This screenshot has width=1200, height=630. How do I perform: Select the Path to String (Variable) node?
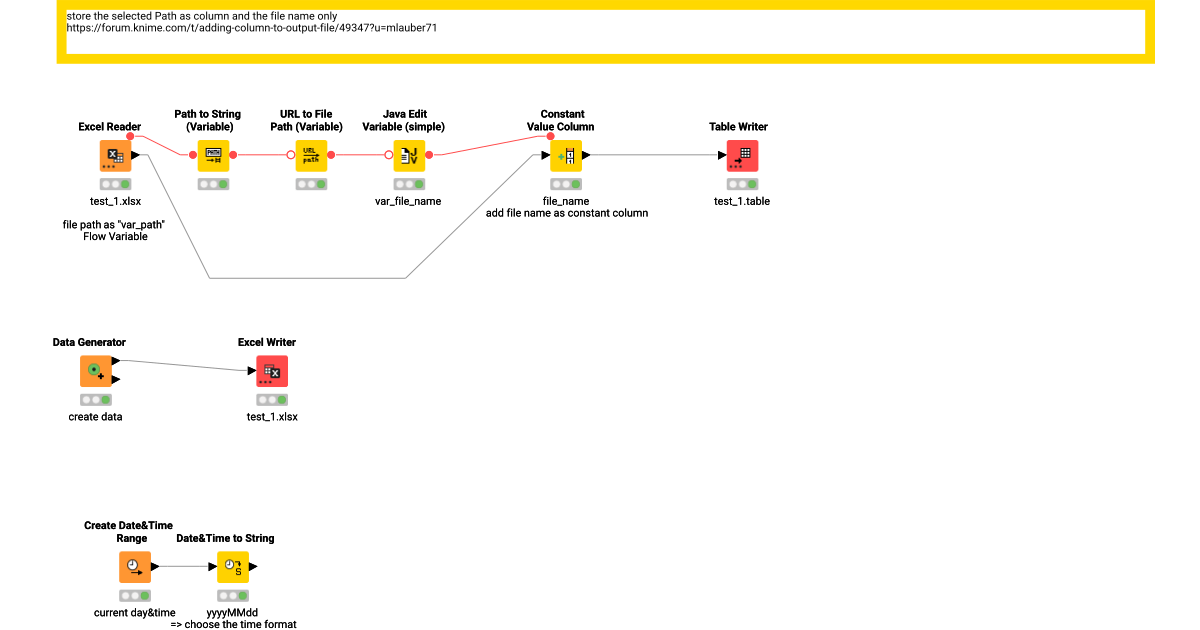[213, 155]
